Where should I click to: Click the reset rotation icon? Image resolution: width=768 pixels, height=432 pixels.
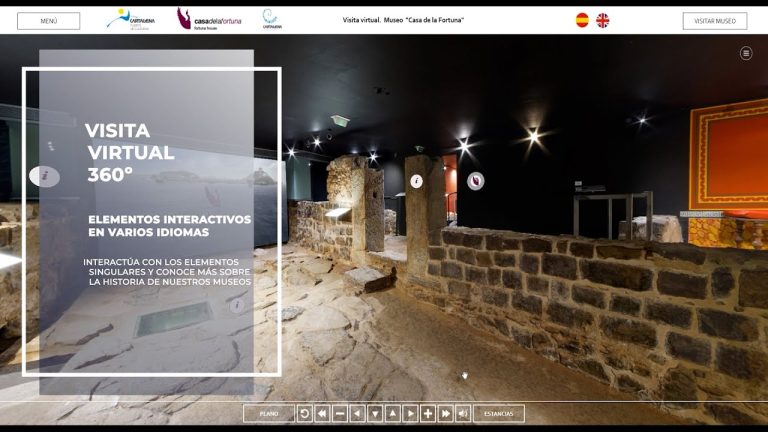304,414
